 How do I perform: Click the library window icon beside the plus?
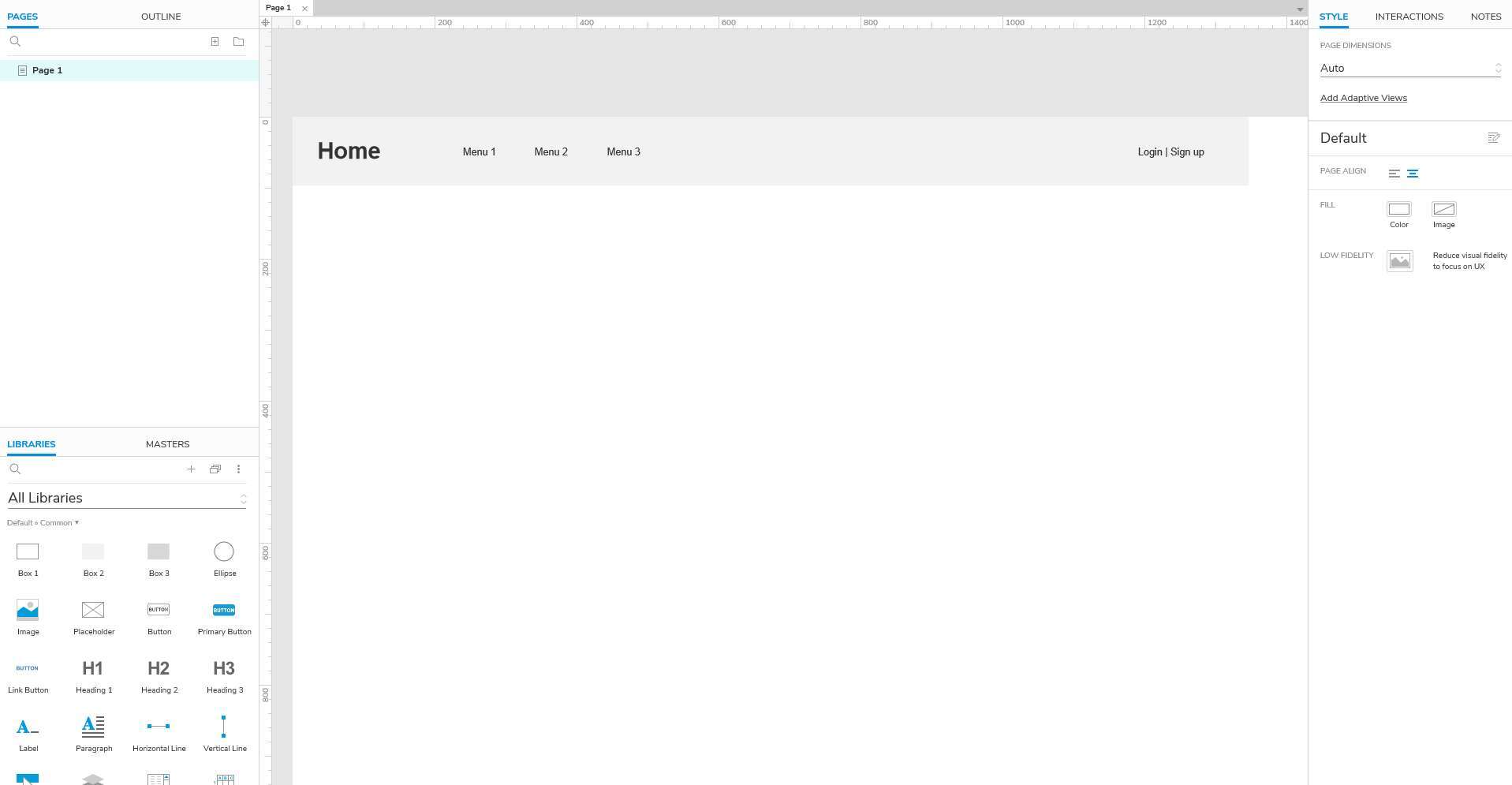(x=215, y=469)
